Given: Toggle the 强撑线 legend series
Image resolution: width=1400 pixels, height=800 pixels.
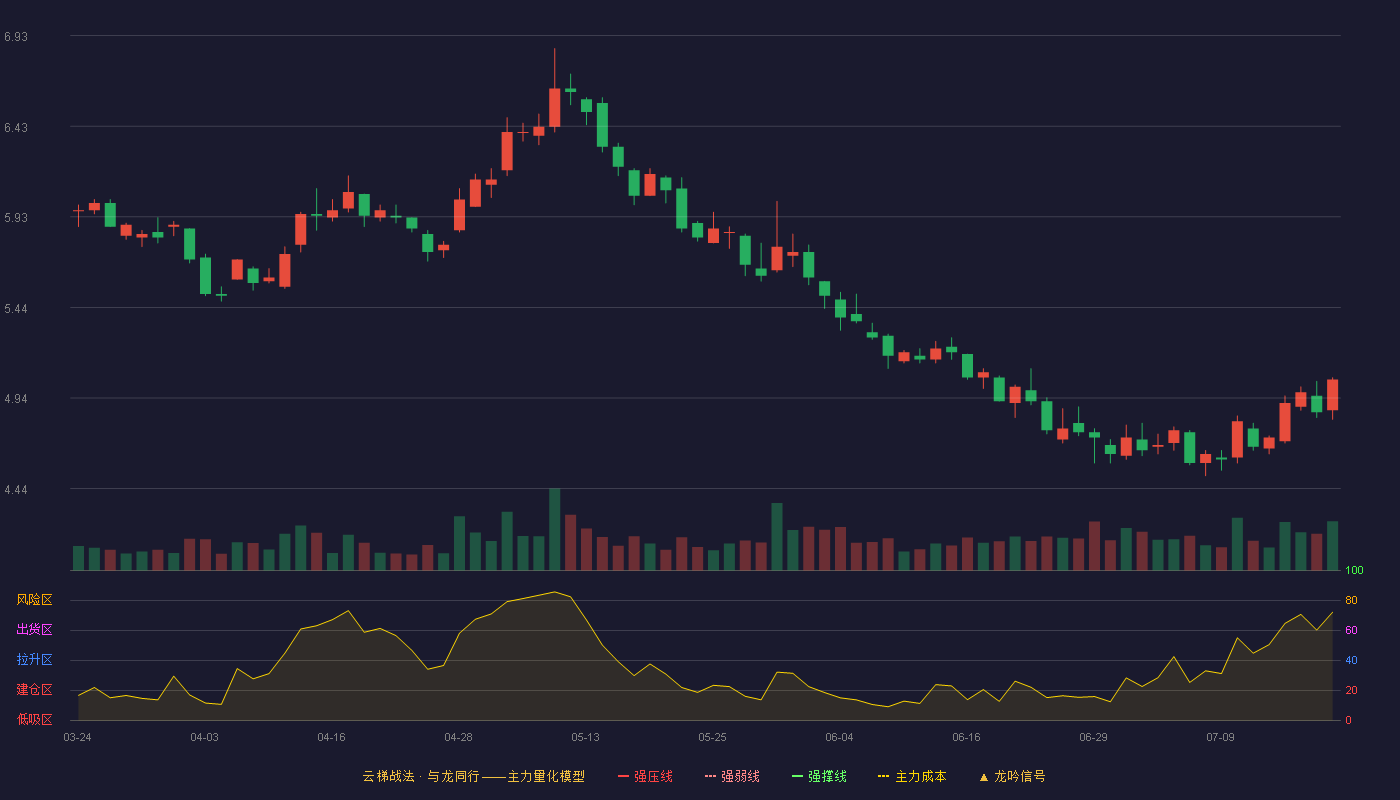Looking at the screenshot, I should click(819, 776).
